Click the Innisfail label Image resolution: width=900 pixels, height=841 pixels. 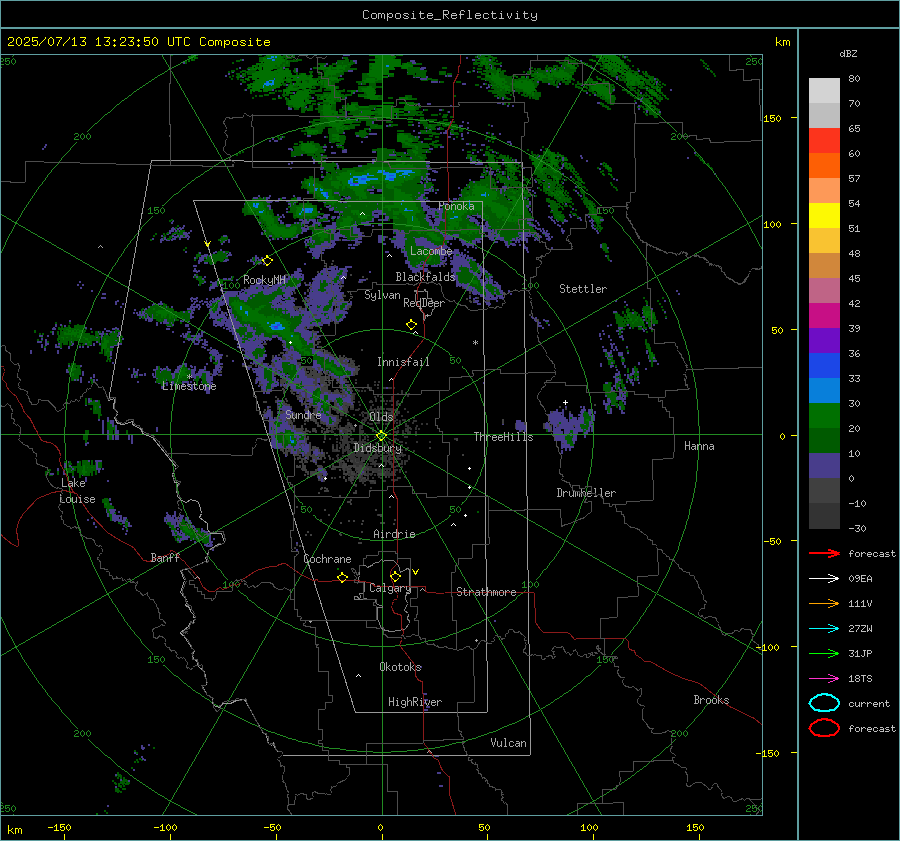(x=403, y=362)
